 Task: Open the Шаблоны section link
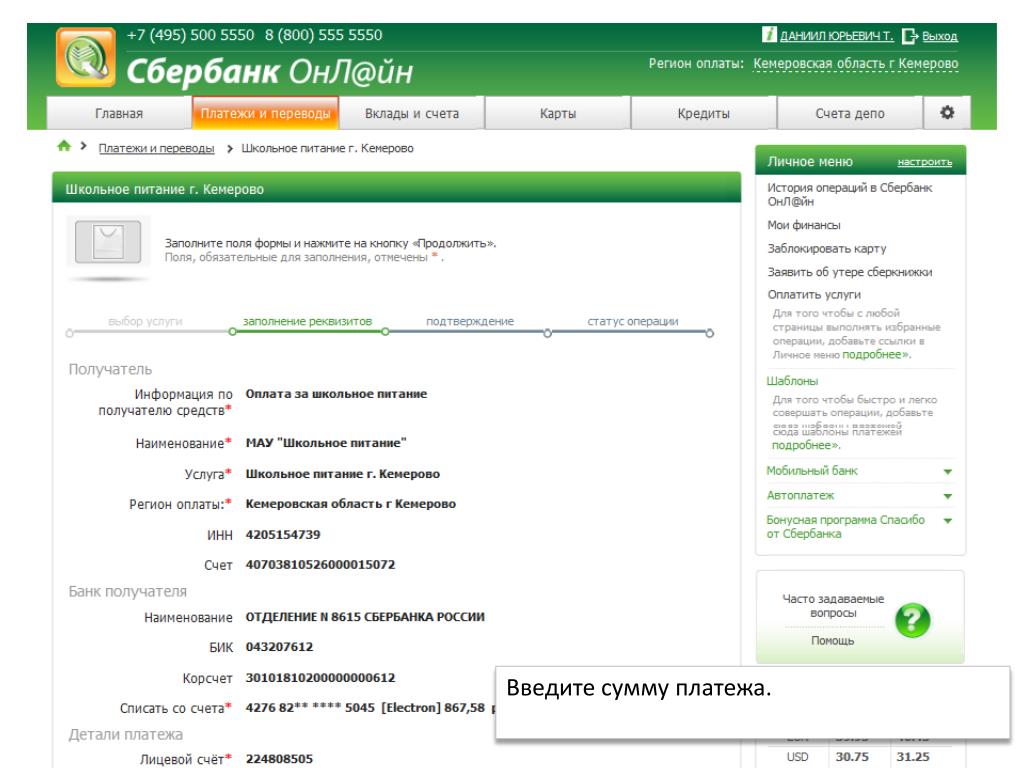(792, 381)
